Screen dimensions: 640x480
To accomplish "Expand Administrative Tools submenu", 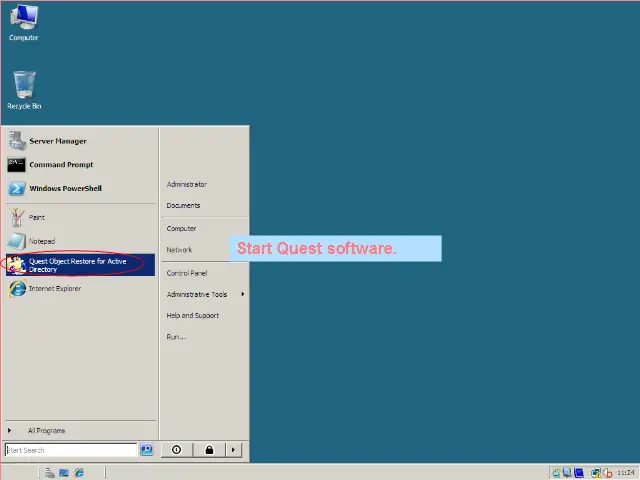I will coord(197,294).
